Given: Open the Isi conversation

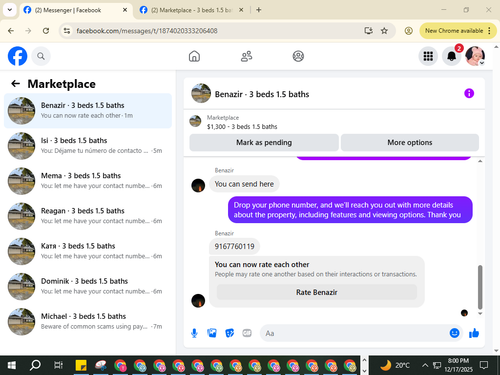Looking at the screenshot, I should pyautogui.click(x=88, y=146).
